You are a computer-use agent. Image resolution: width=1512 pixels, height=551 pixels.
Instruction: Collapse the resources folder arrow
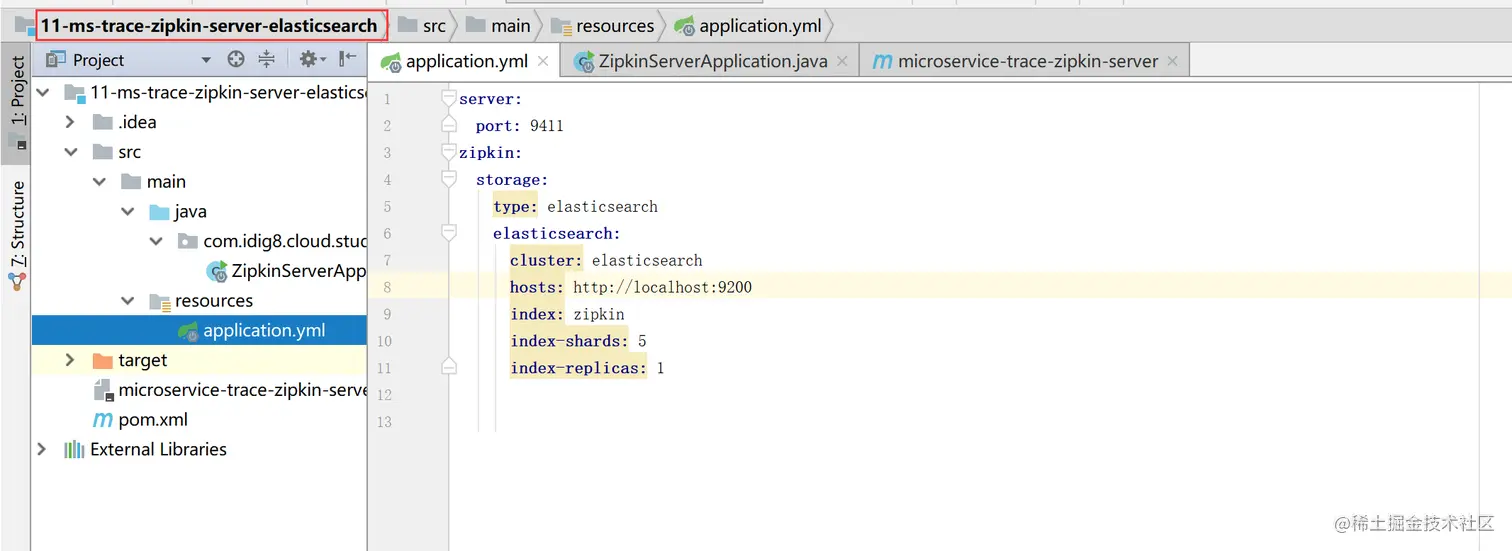[x=127, y=301]
